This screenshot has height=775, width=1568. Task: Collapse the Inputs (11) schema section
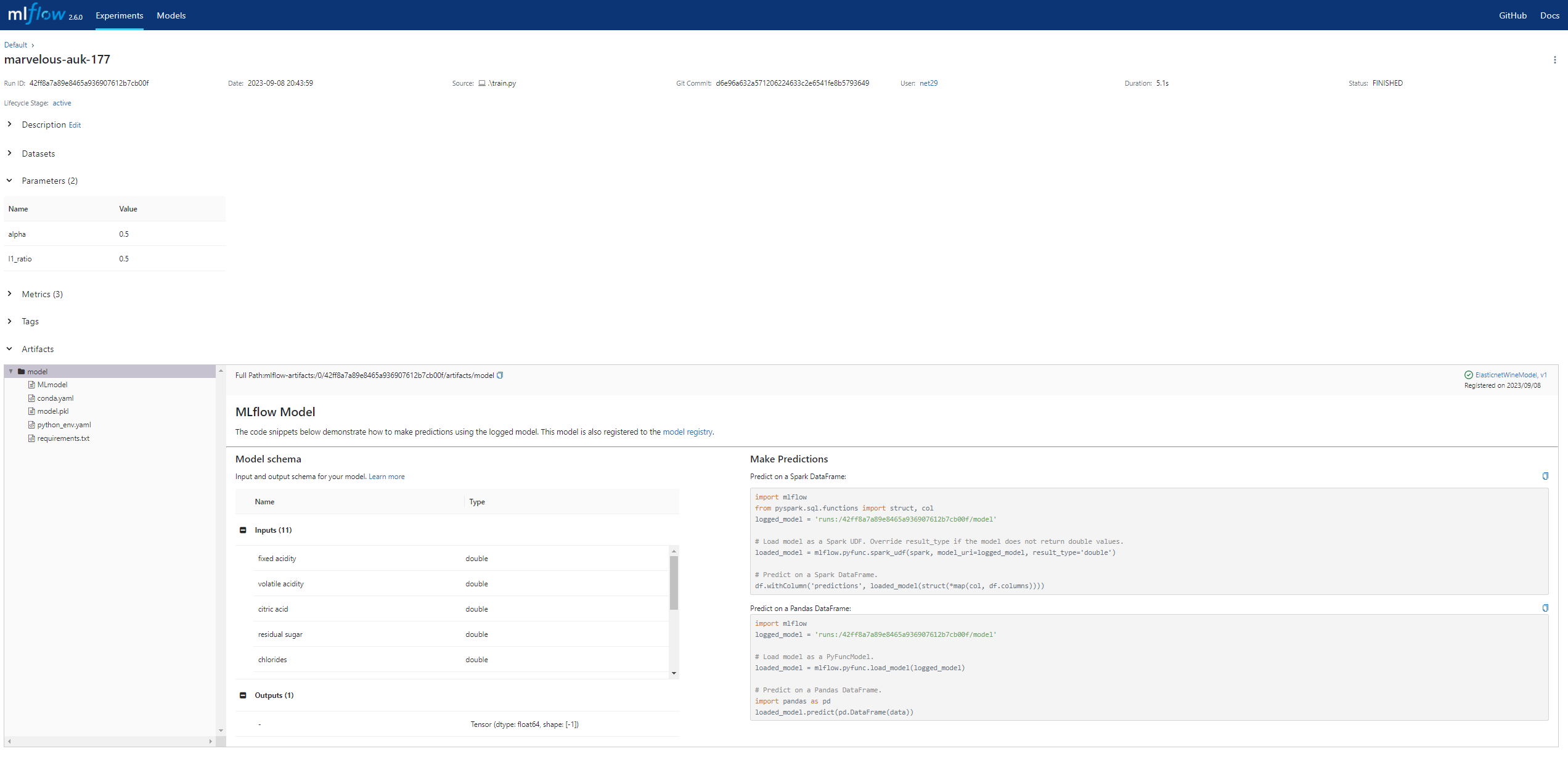(243, 530)
